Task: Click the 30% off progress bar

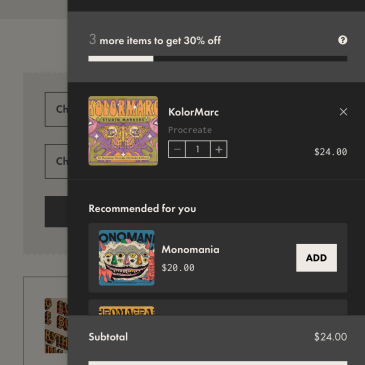Action: [218, 59]
